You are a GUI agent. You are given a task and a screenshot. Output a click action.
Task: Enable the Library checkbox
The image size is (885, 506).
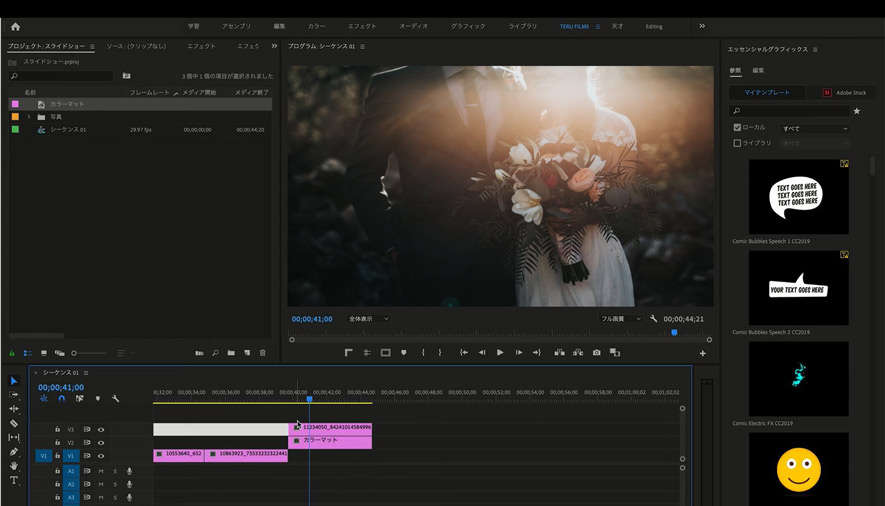tap(737, 143)
